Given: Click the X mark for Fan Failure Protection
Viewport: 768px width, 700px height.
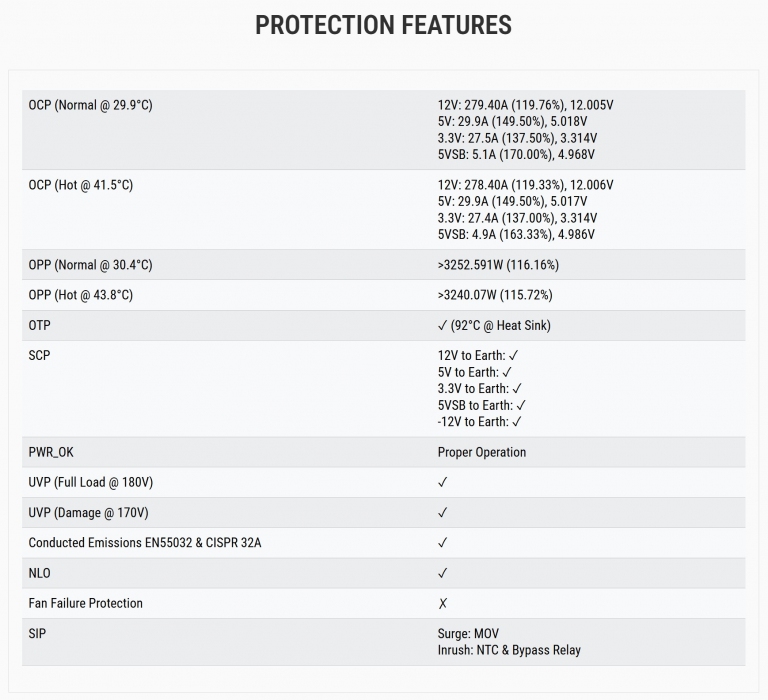Looking at the screenshot, I should tap(443, 603).
